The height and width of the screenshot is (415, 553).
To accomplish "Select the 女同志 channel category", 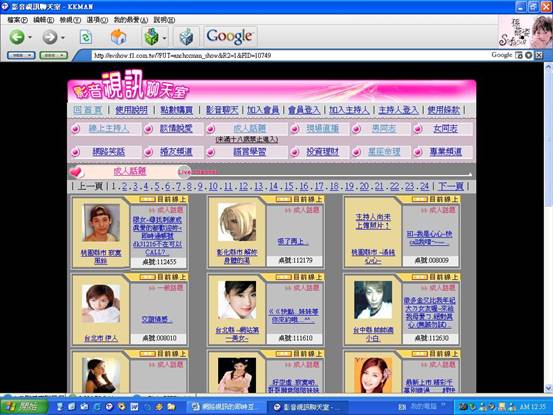I will coord(445,129).
